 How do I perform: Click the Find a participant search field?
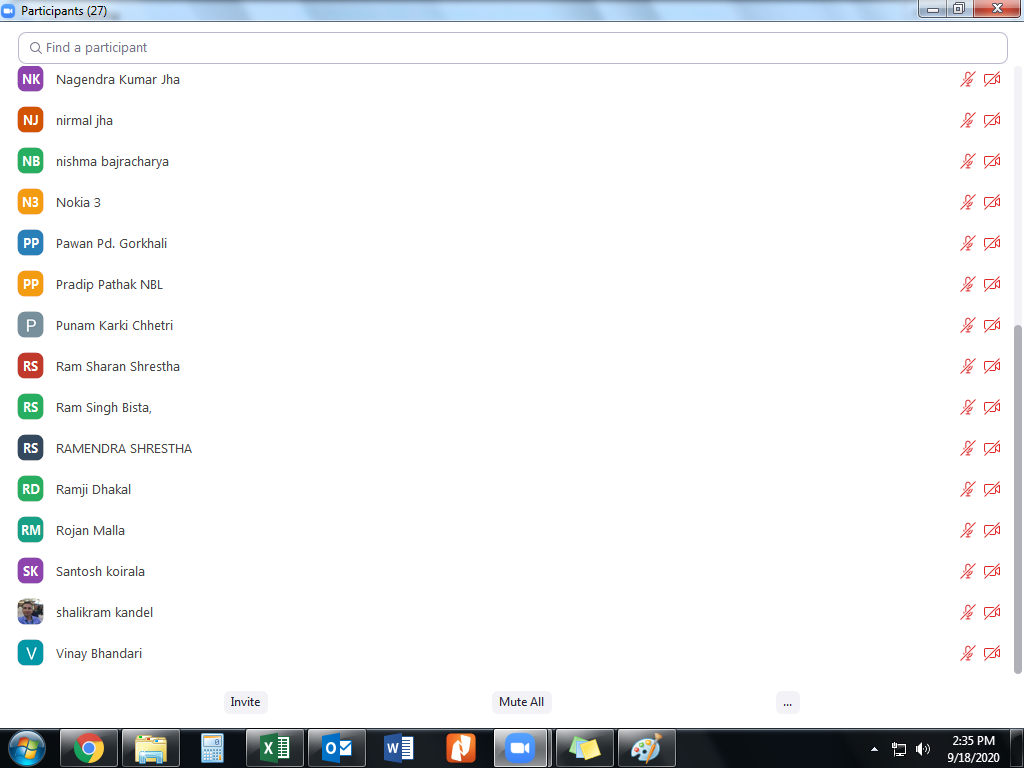pos(512,48)
